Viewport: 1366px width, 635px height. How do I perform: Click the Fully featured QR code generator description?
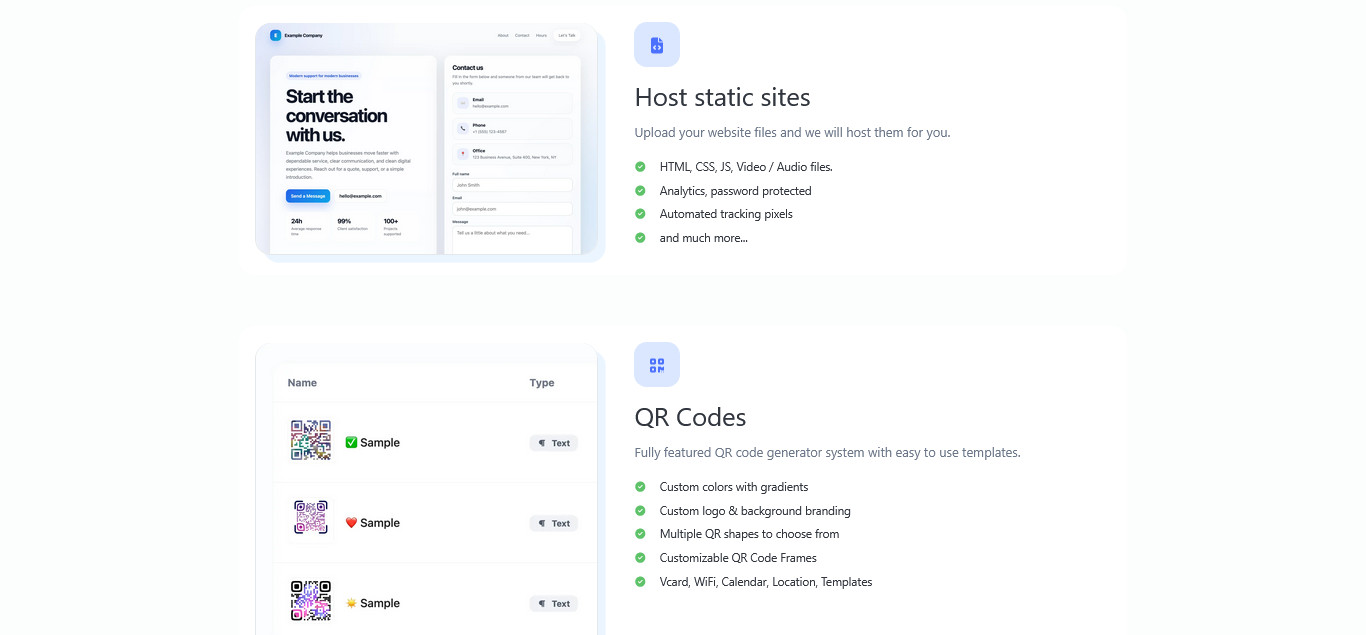click(827, 452)
